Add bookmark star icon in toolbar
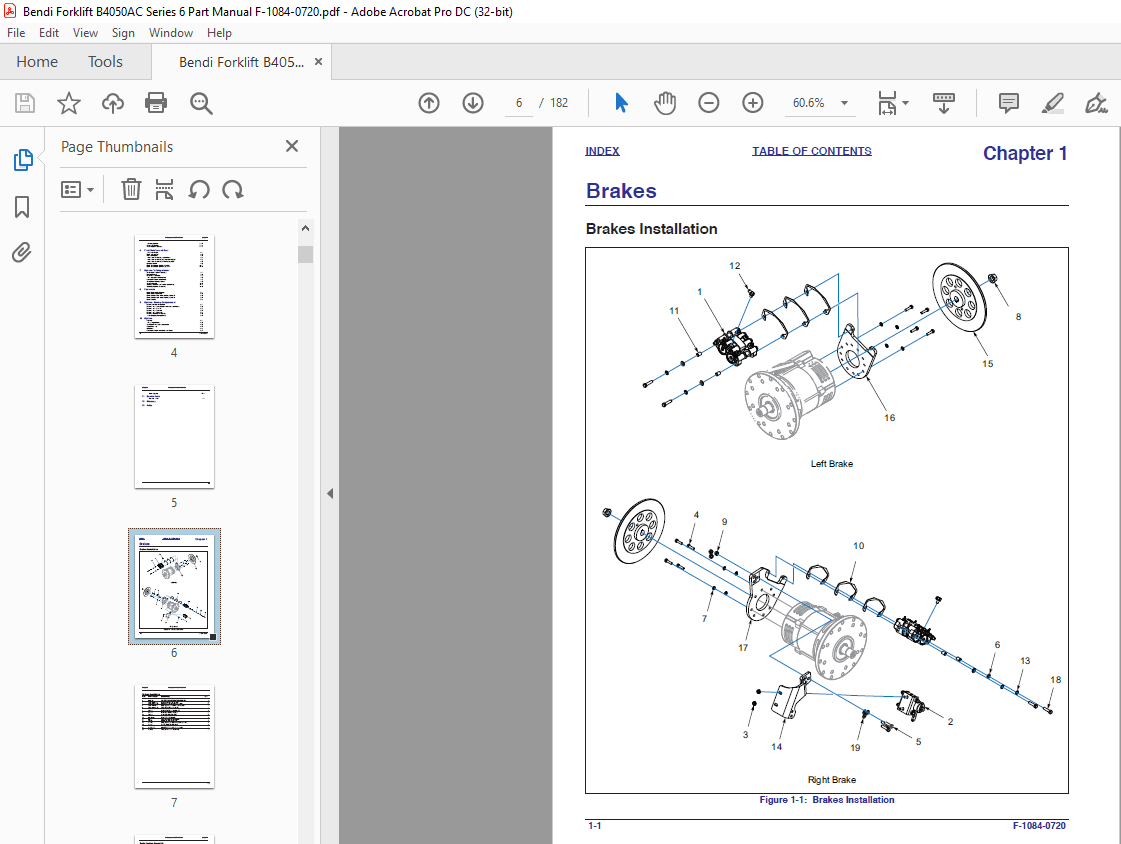The width and height of the screenshot is (1121, 844). [x=69, y=103]
